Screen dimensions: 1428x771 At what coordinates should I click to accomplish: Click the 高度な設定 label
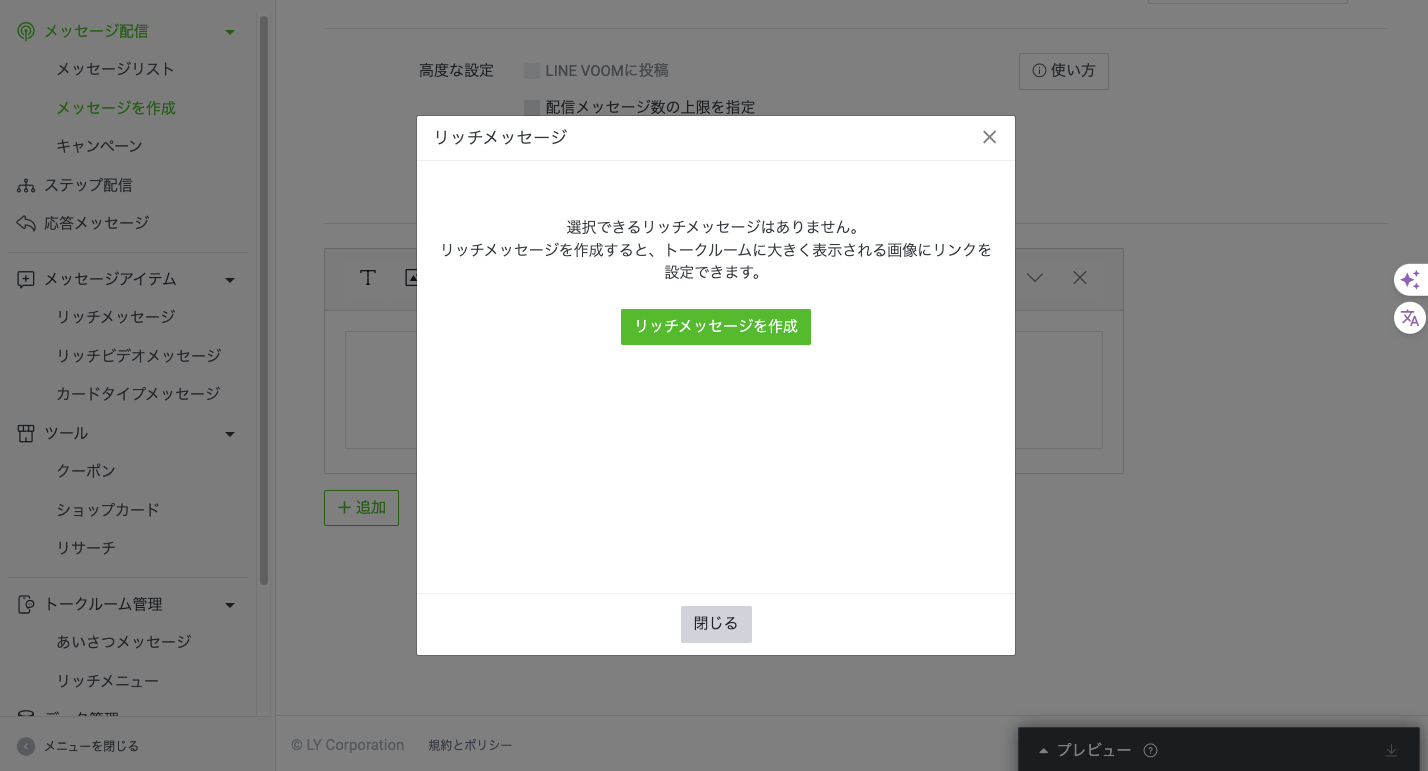click(456, 71)
